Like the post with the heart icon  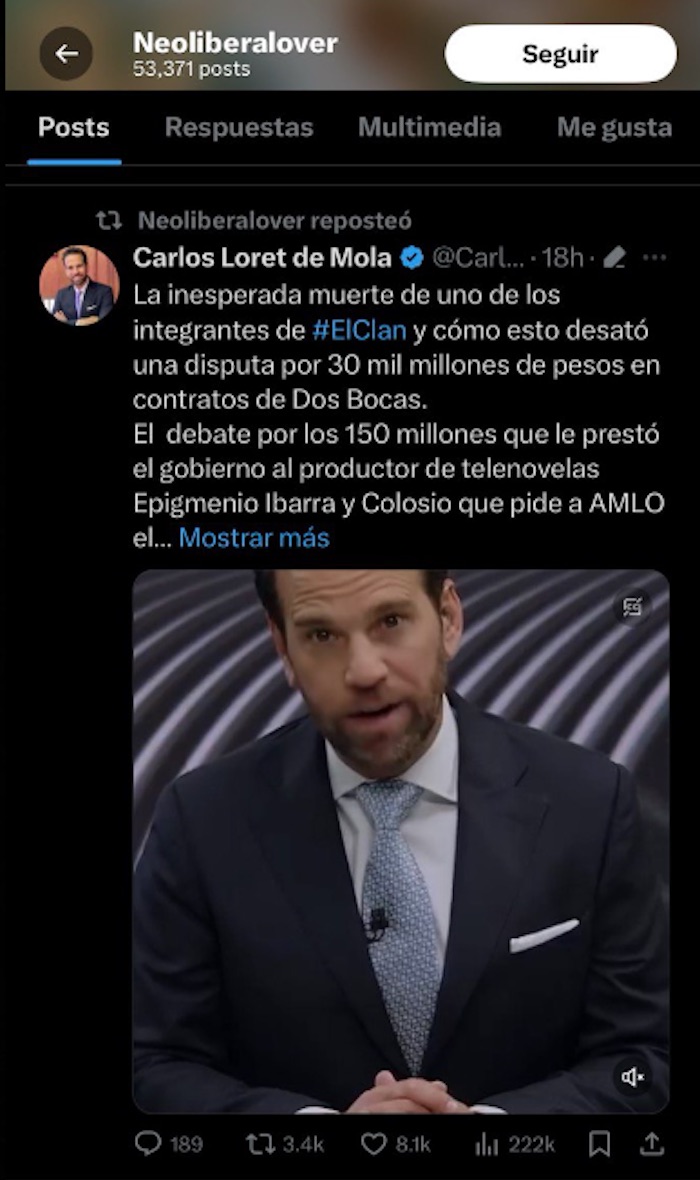[x=373, y=1144]
